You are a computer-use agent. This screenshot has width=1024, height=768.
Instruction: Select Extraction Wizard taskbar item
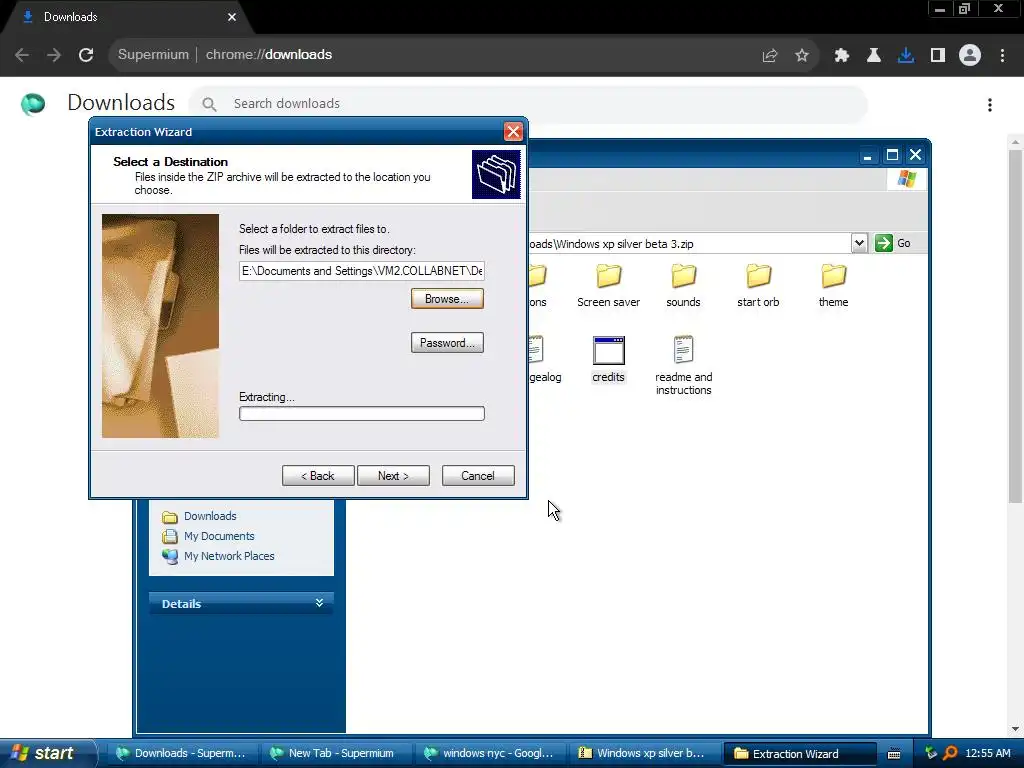799,754
